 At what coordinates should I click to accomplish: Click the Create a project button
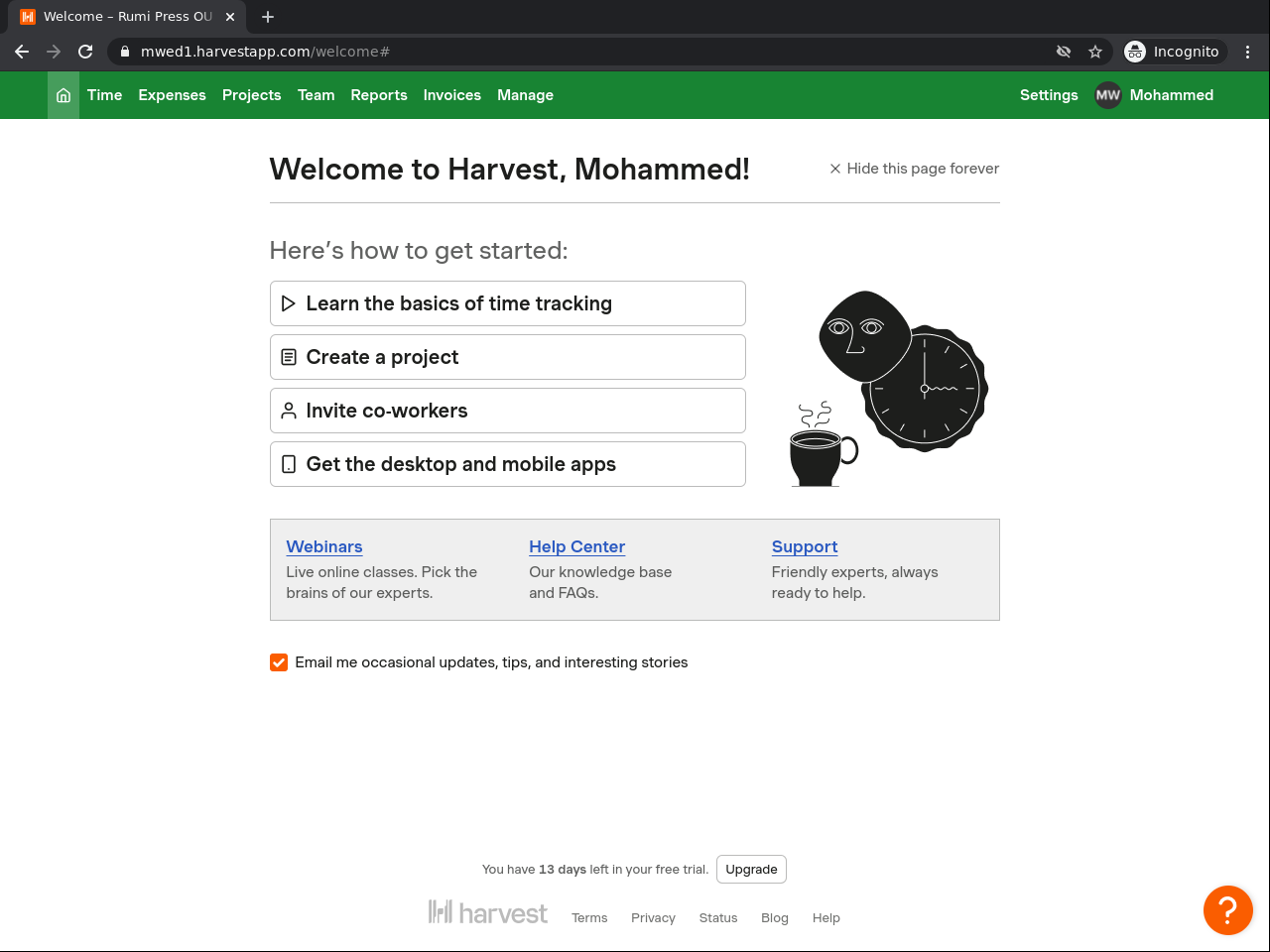pyautogui.click(x=508, y=357)
